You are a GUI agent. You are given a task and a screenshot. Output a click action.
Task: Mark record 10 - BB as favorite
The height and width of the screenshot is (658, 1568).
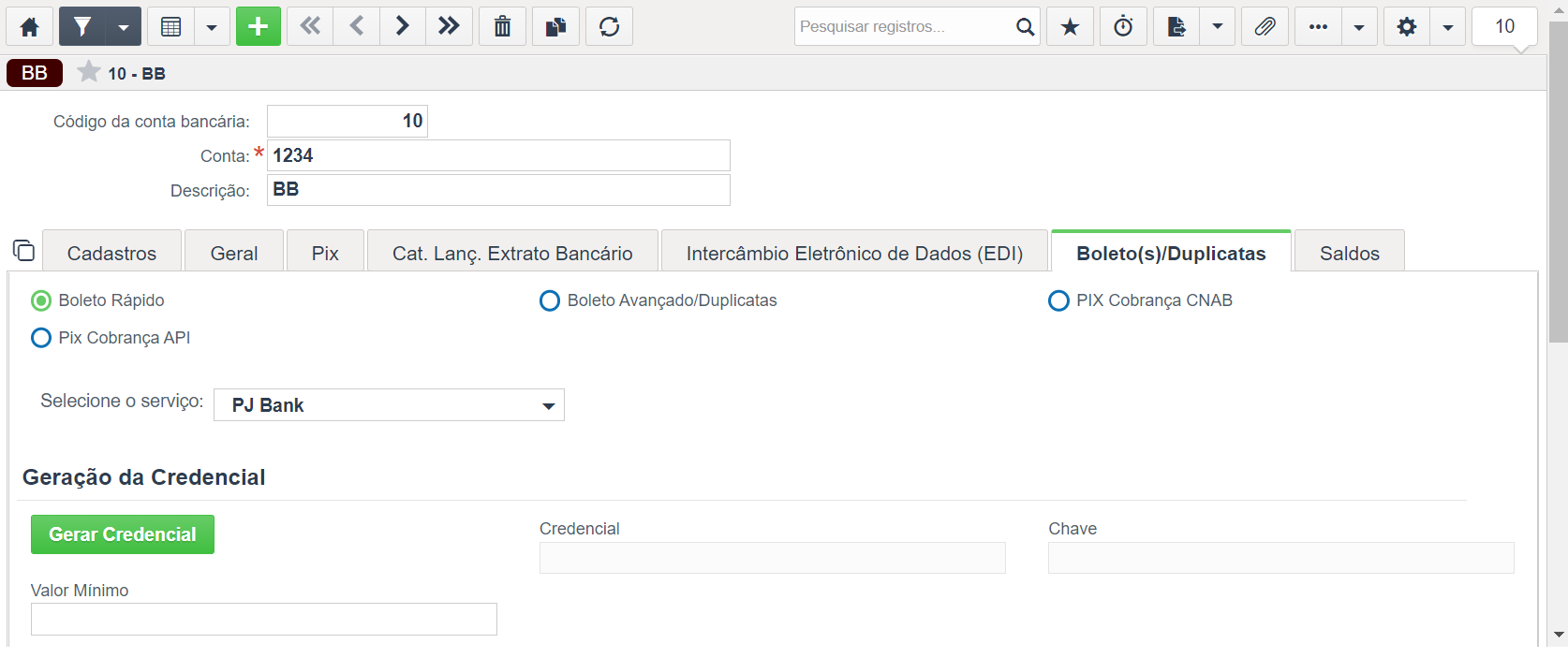[89, 72]
